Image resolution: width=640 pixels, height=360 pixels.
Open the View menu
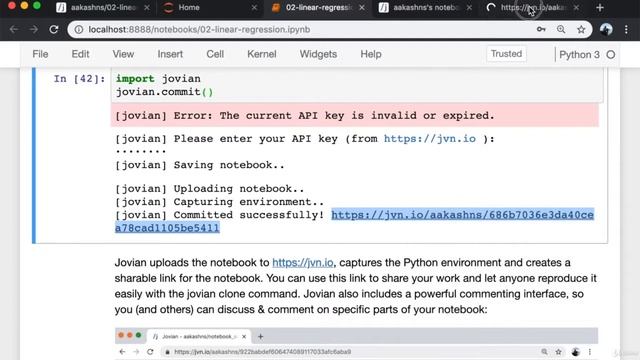click(123, 54)
